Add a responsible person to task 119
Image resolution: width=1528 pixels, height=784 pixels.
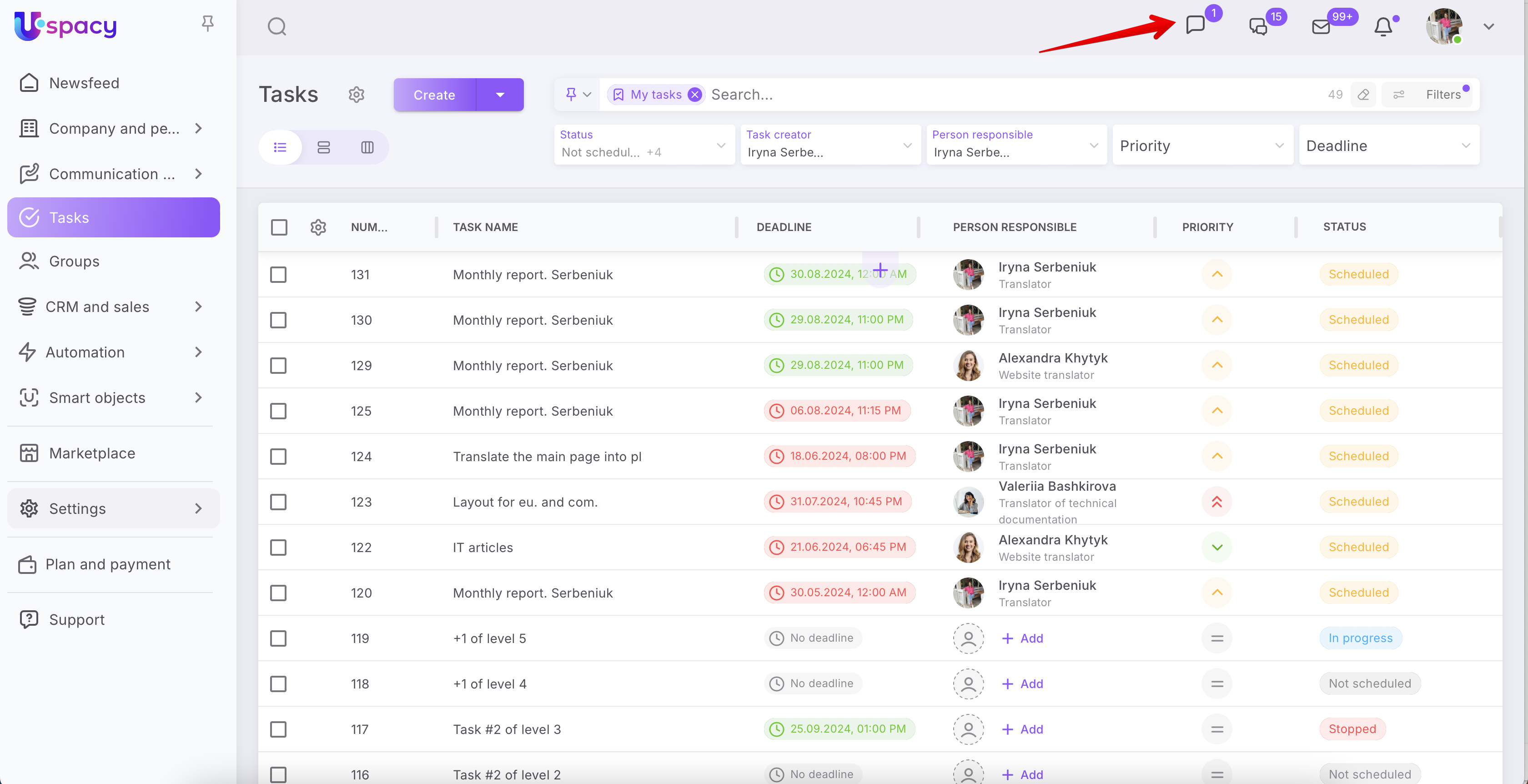[x=1023, y=638]
